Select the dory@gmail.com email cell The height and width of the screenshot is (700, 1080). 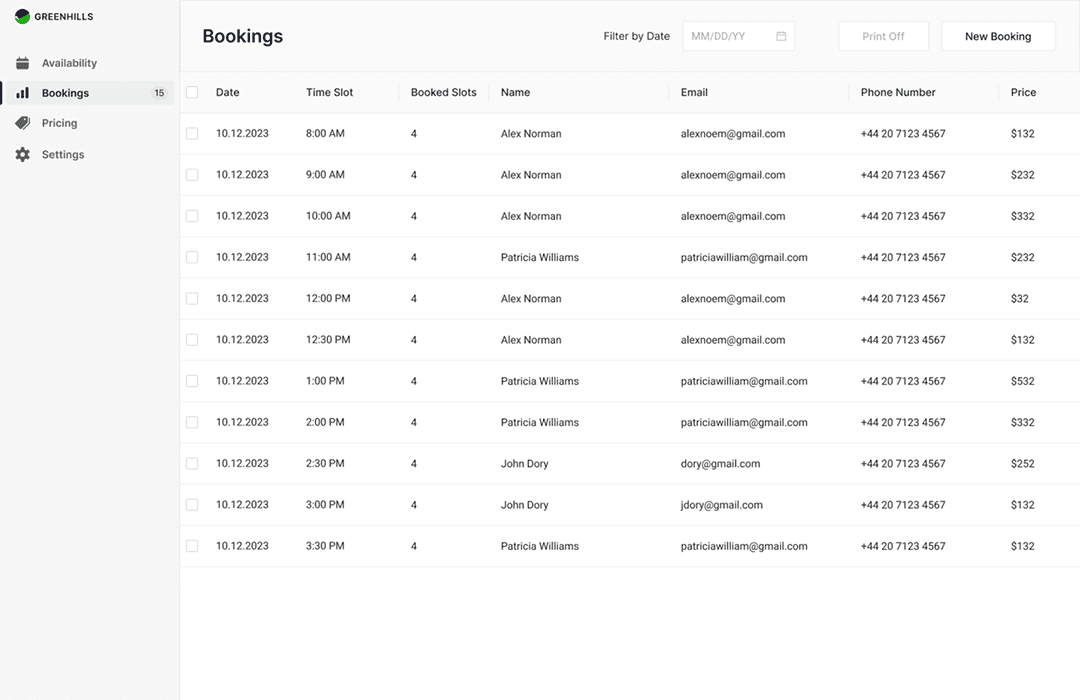click(x=720, y=464)
